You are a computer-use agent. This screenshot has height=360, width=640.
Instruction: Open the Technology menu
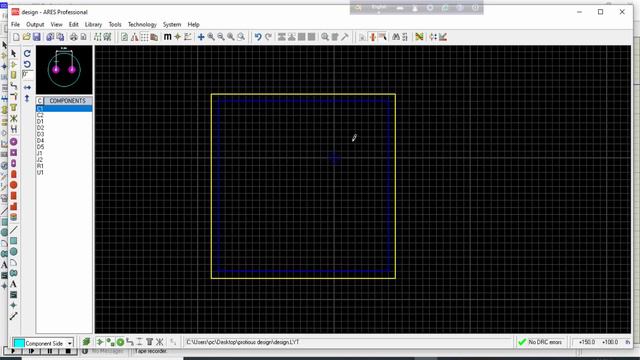(x=142, y=24)
